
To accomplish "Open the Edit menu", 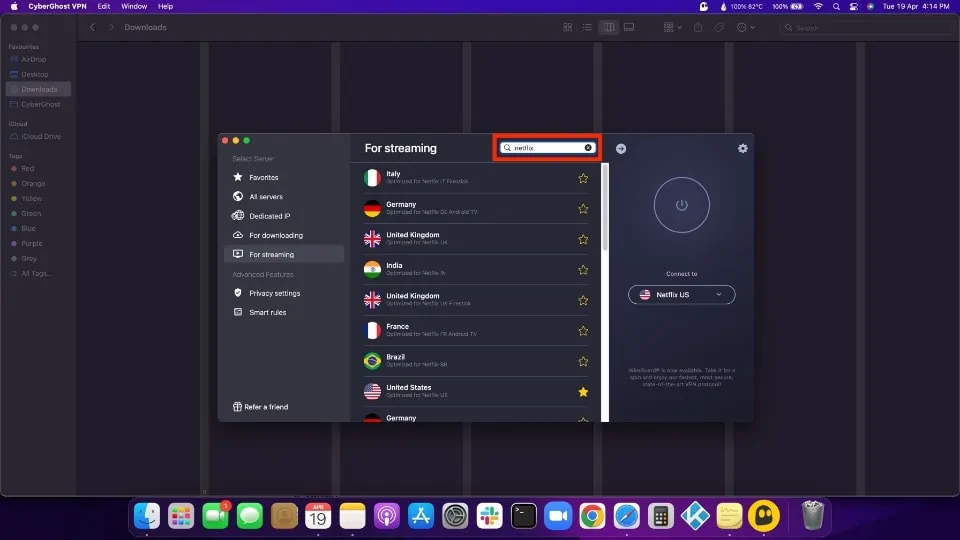I will (x=103, y=6).
